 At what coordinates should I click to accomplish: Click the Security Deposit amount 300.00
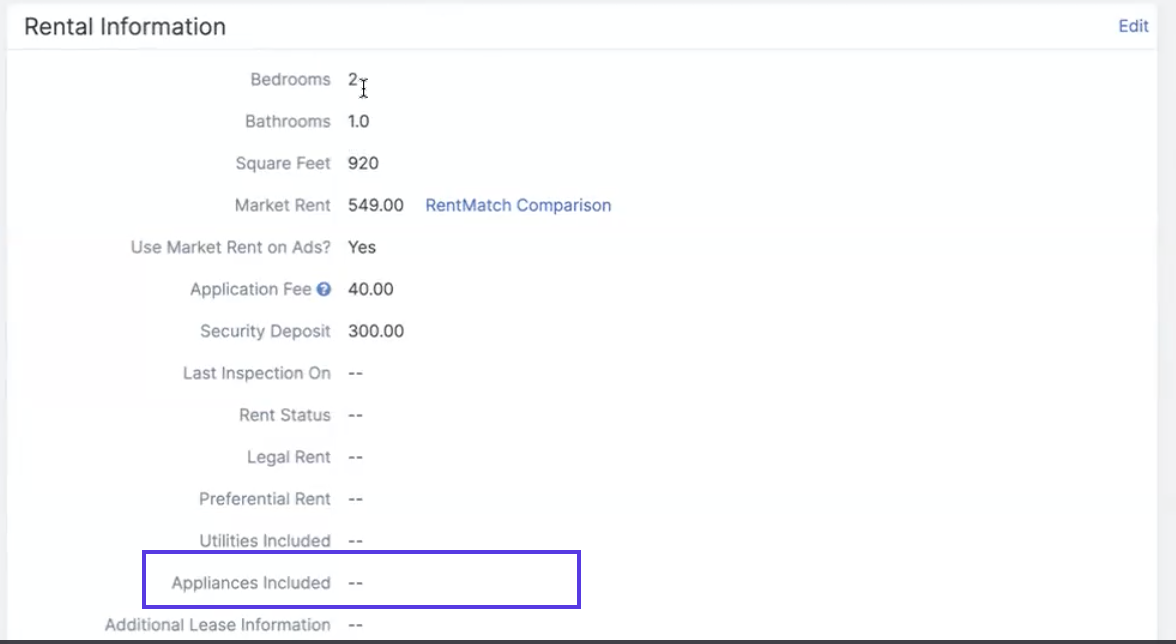pos(375,331)
